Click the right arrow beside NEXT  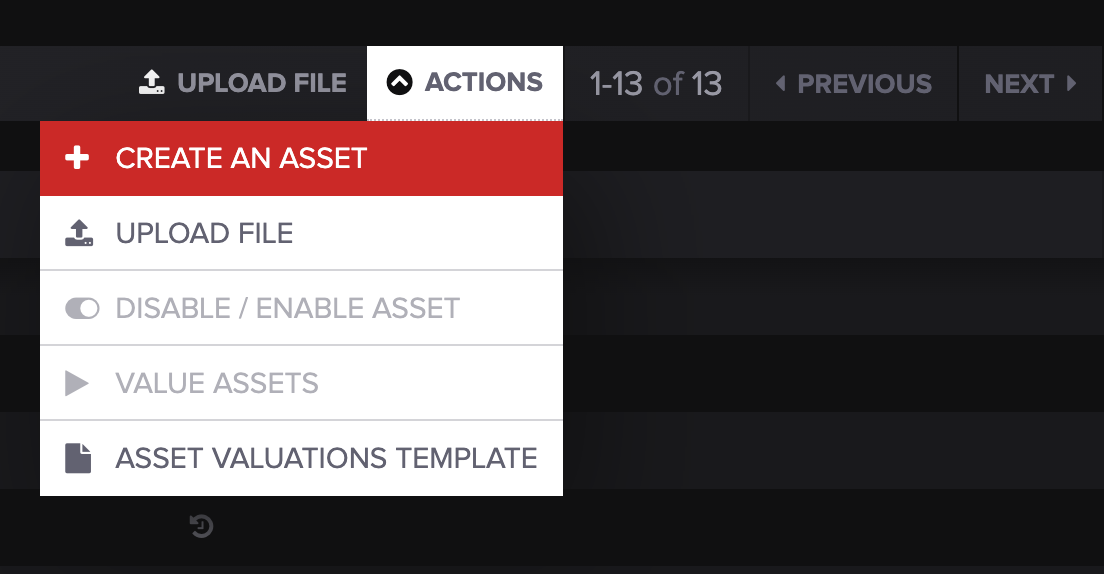pos(1071,83)
